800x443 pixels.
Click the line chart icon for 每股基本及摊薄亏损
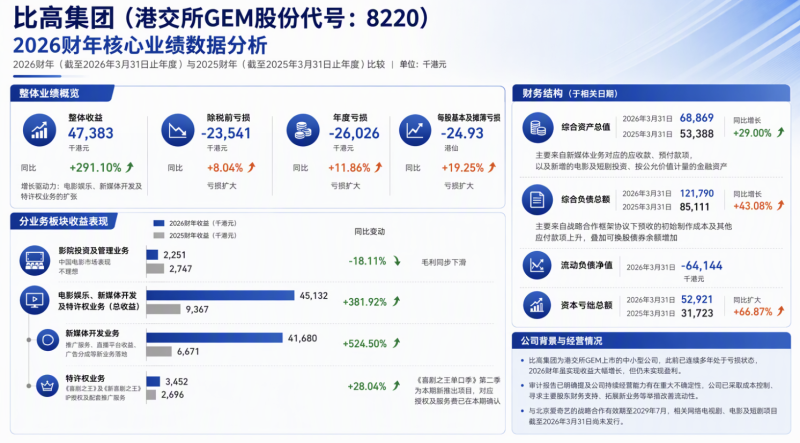click(x=415, y=130)
